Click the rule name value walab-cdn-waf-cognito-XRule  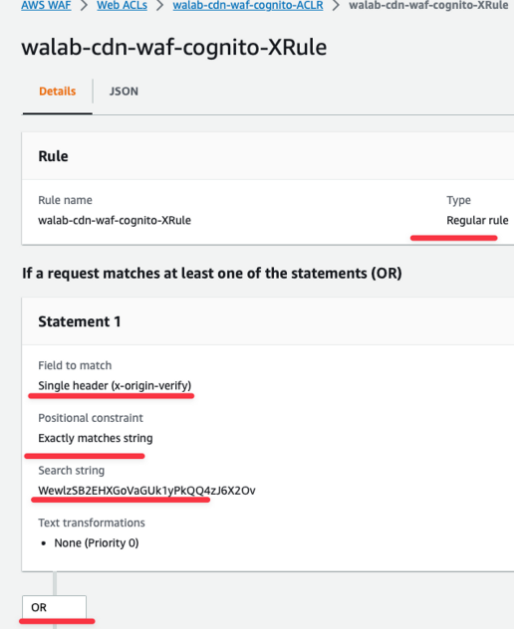(x=114, y=220)
